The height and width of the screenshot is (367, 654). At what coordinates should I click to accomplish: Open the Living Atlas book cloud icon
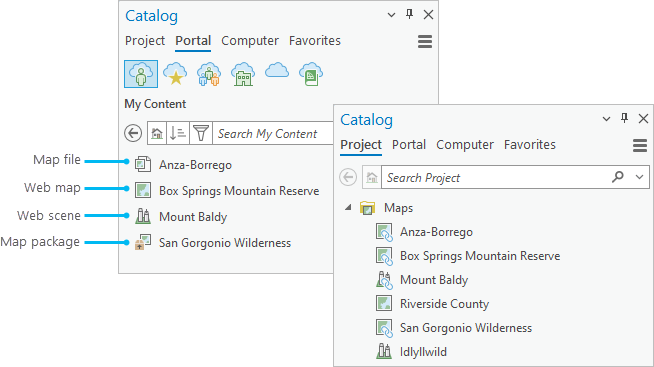tap(311, 74)
